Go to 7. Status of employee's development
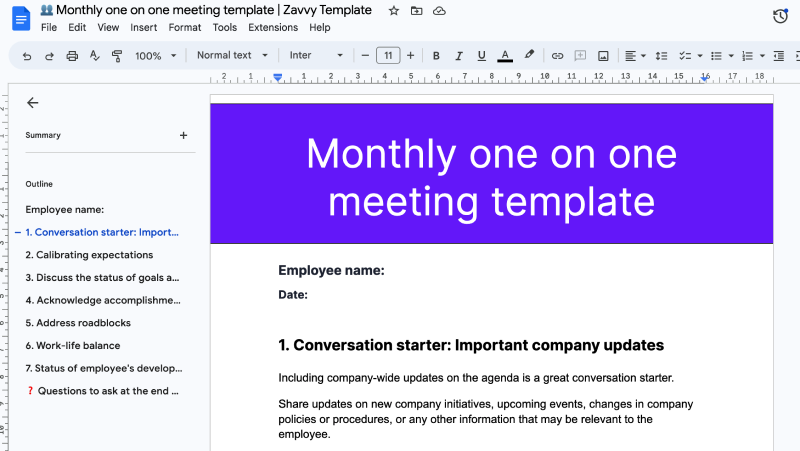800x451 pixels. point(104,368)
